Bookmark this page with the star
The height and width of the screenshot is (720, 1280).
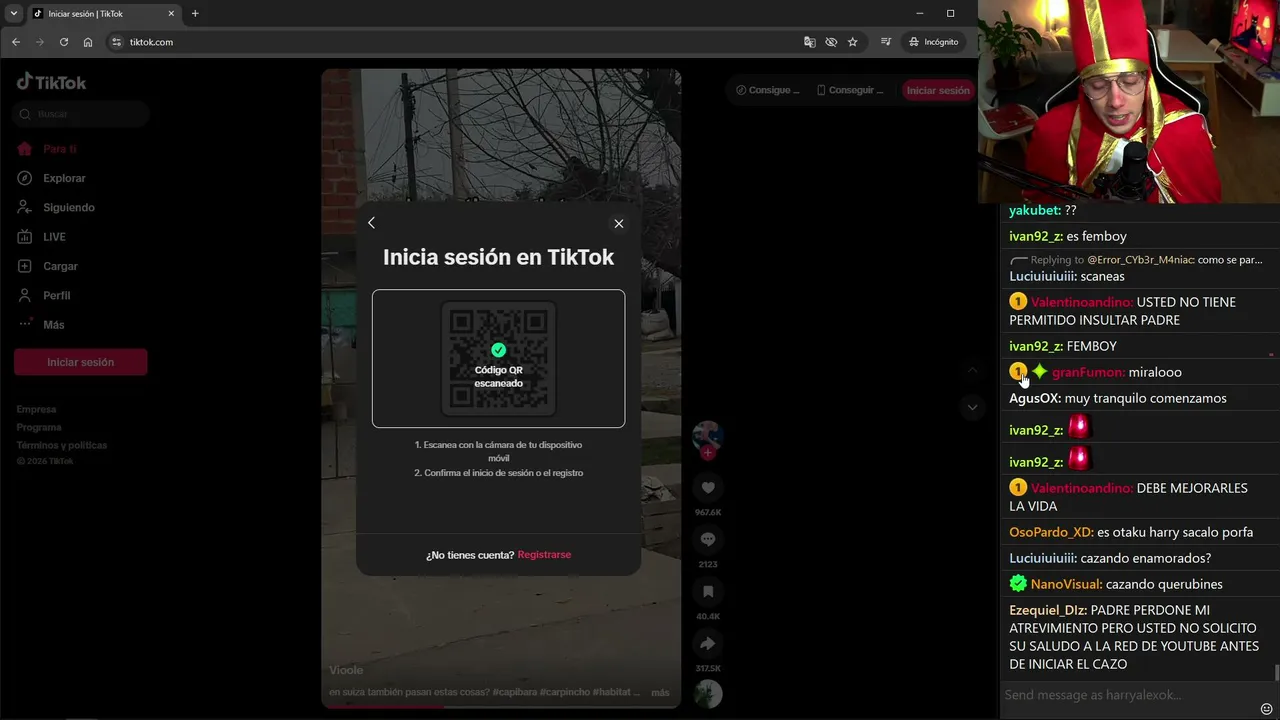(x=853, y=42)
